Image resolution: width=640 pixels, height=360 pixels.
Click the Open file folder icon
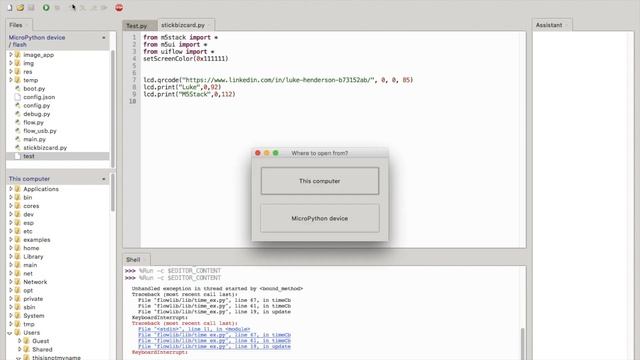point(20,8)
